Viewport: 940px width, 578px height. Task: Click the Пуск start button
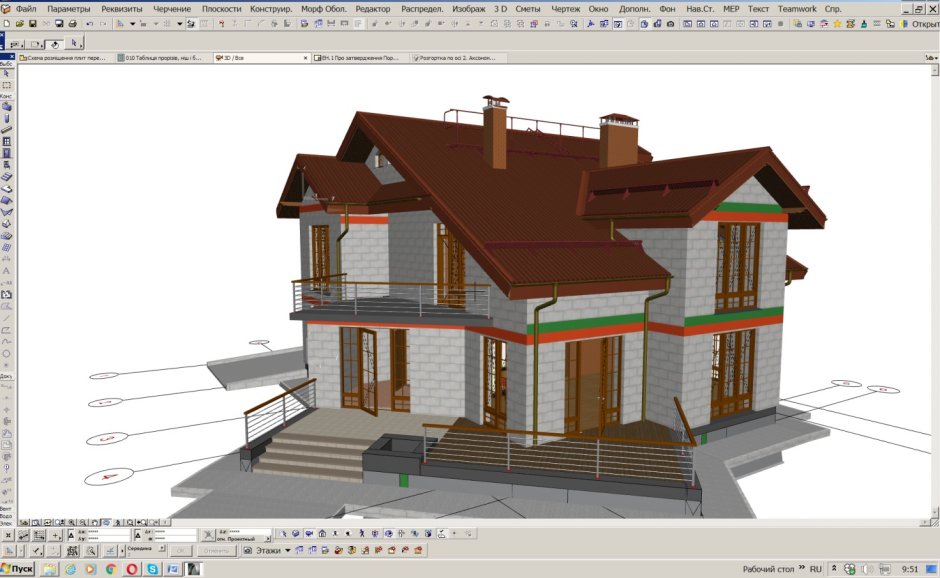[x=18, y=569]
